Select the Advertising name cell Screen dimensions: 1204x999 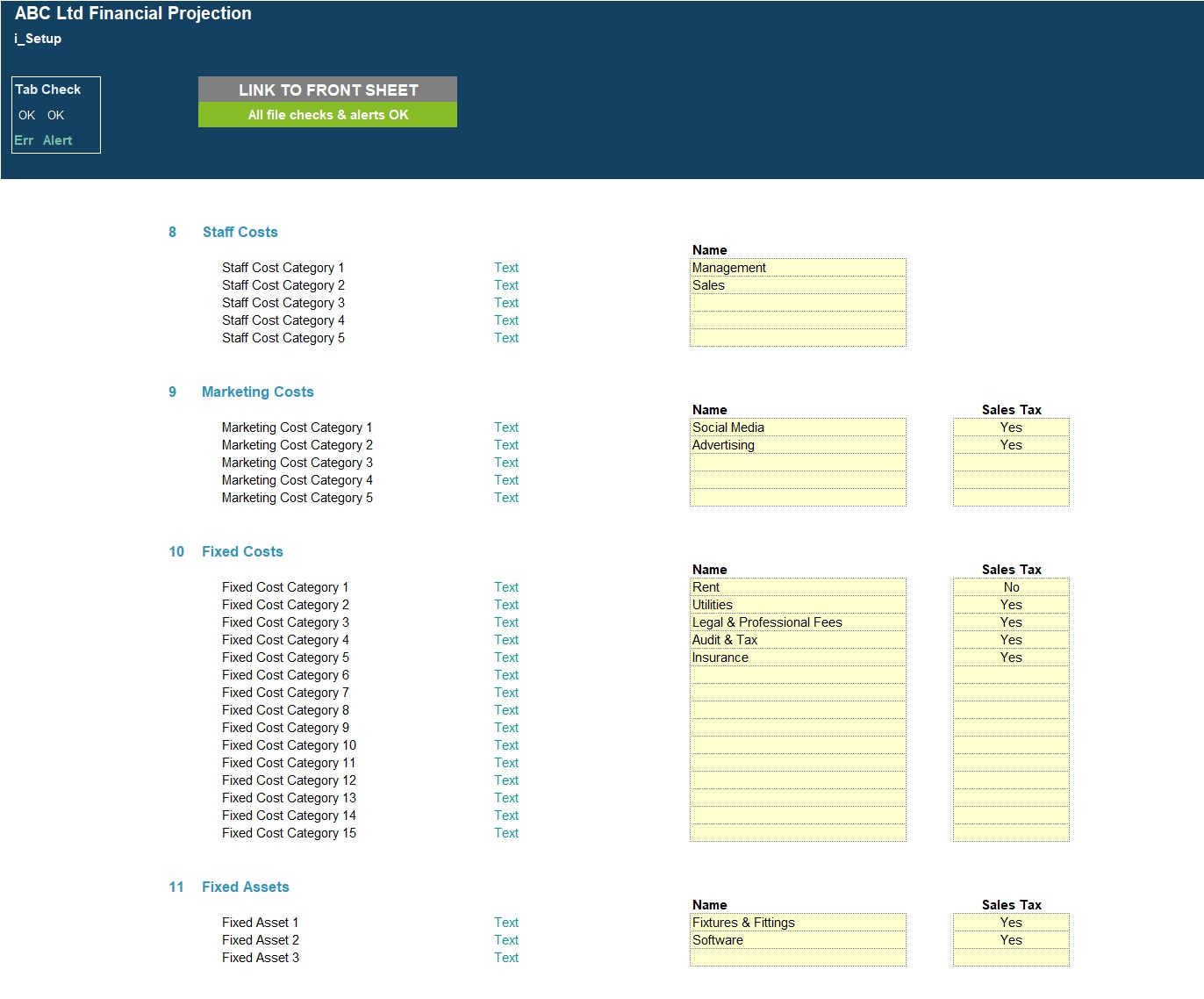click(x=798, y=445)
